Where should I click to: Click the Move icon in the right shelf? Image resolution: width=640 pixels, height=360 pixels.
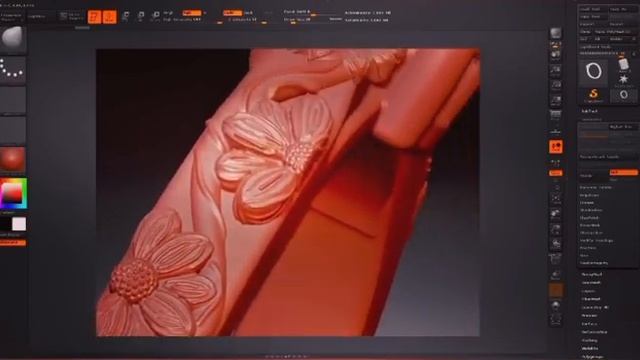tap(556, 213)
